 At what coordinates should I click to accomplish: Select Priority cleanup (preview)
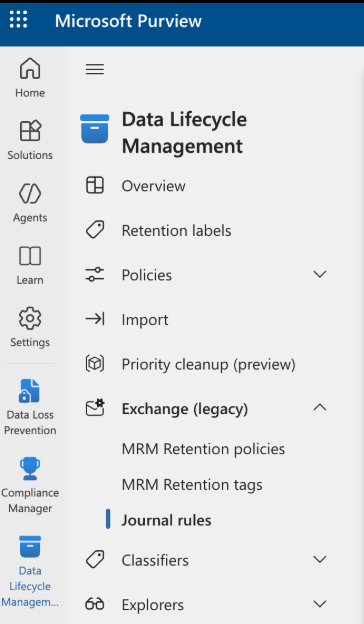[x=208, y=365]
